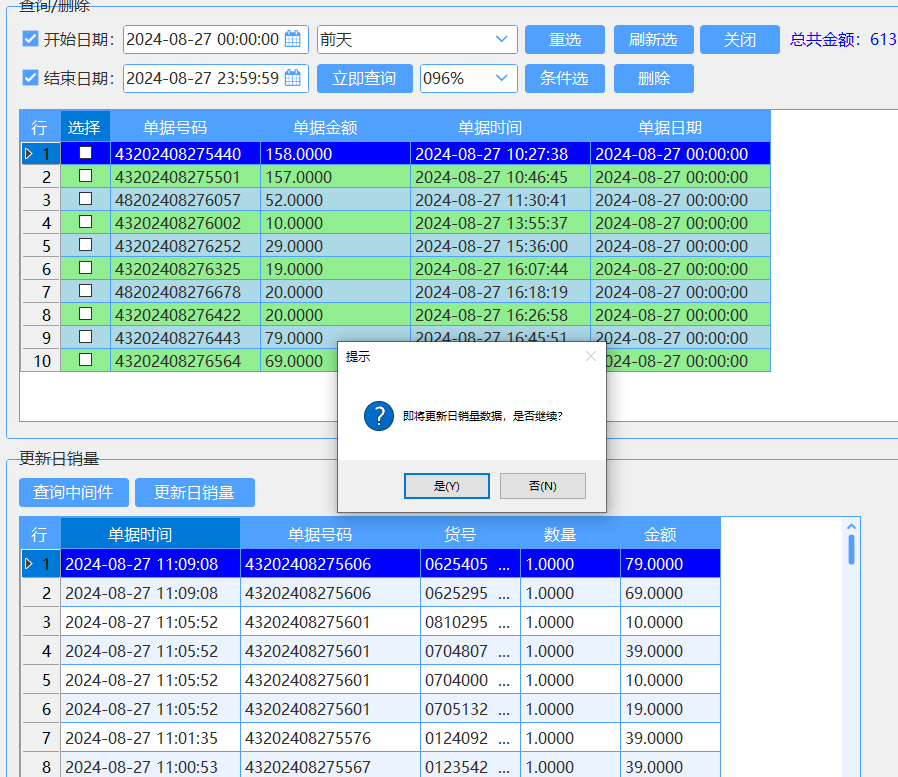The width and height of the screenshot is (898, 777).
Task: Toggle the 结束日期 checkbox
Action: [30, 78]
